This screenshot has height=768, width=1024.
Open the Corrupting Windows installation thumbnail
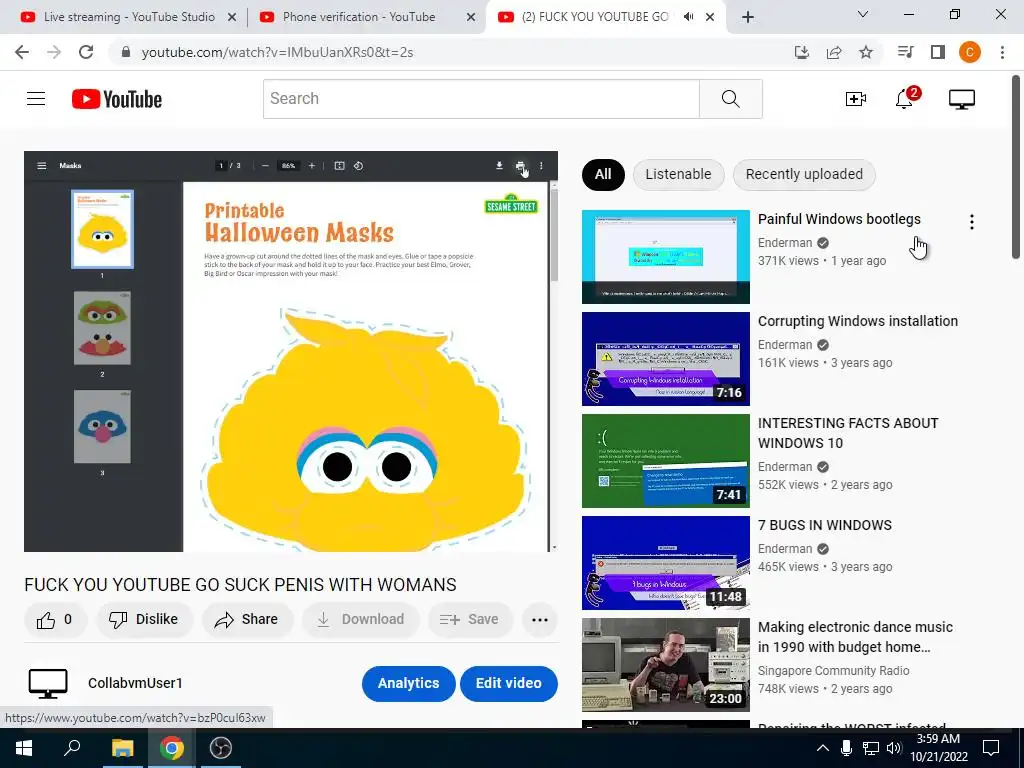[x=665, y=359]
